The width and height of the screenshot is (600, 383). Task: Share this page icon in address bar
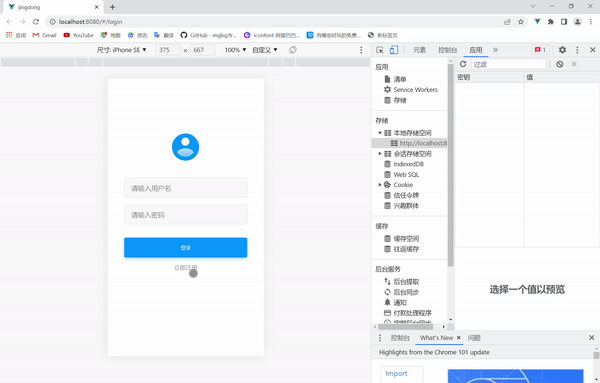(507, 22)
